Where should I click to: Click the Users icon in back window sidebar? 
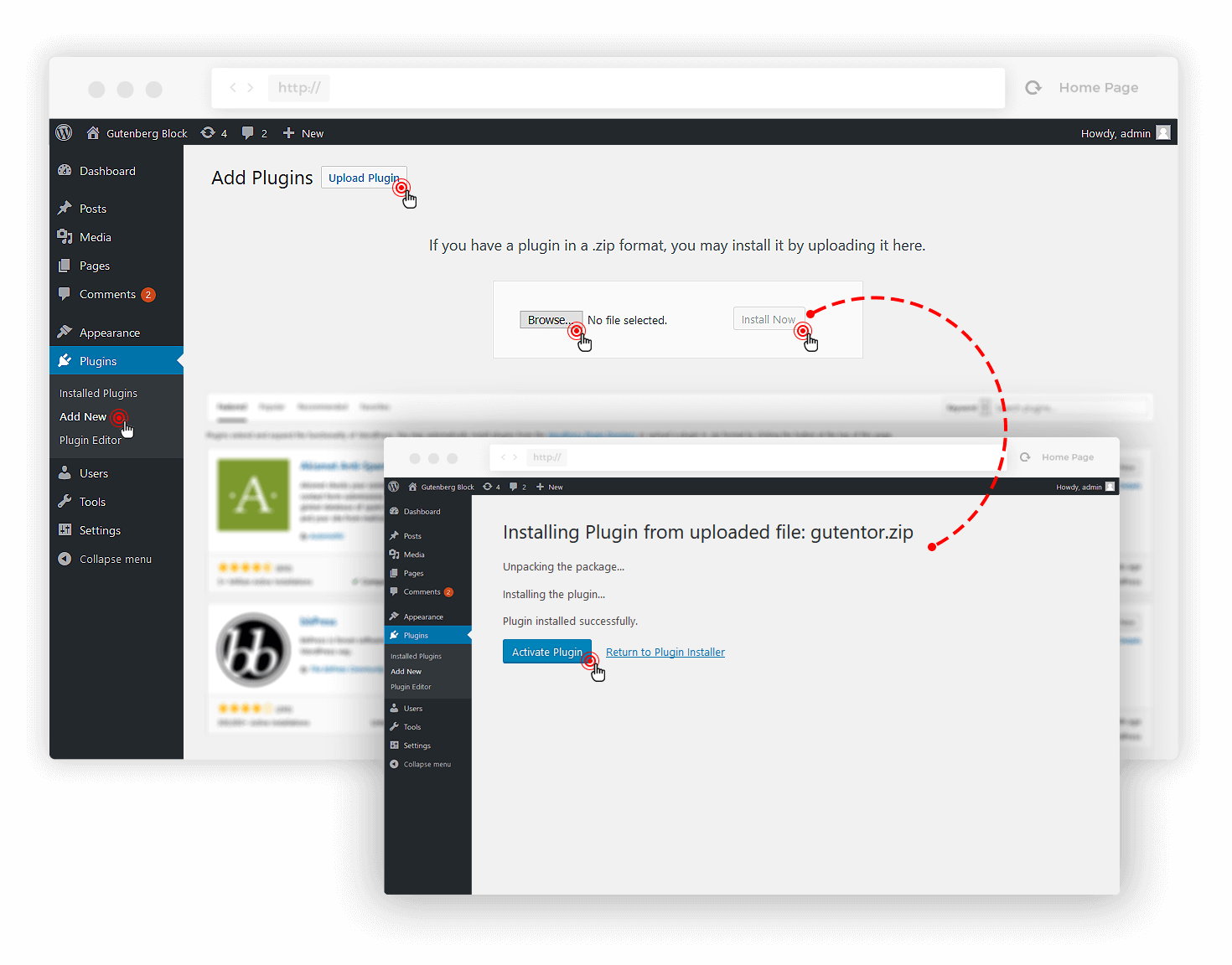pos(65,472)
